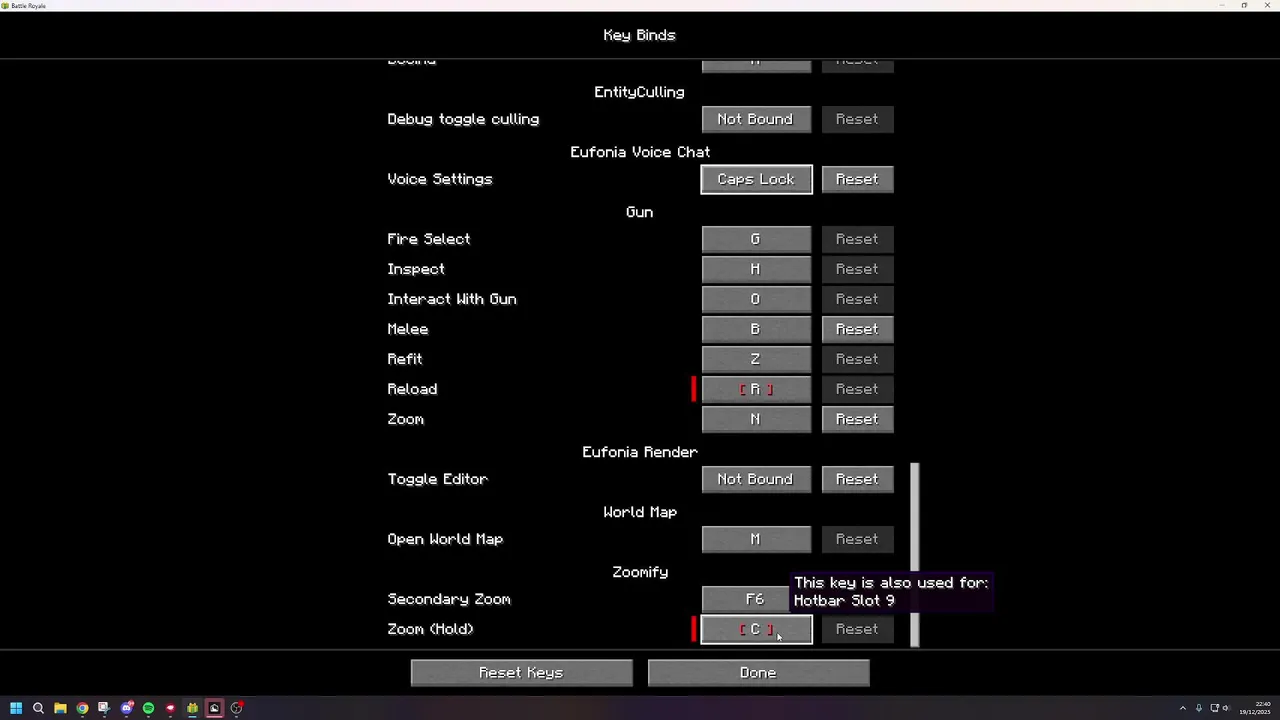The height and width of the screenshot is (720, 1280).
Task: Rebind the Zoom (Hold) key C
Action: [x=756, y=629]
